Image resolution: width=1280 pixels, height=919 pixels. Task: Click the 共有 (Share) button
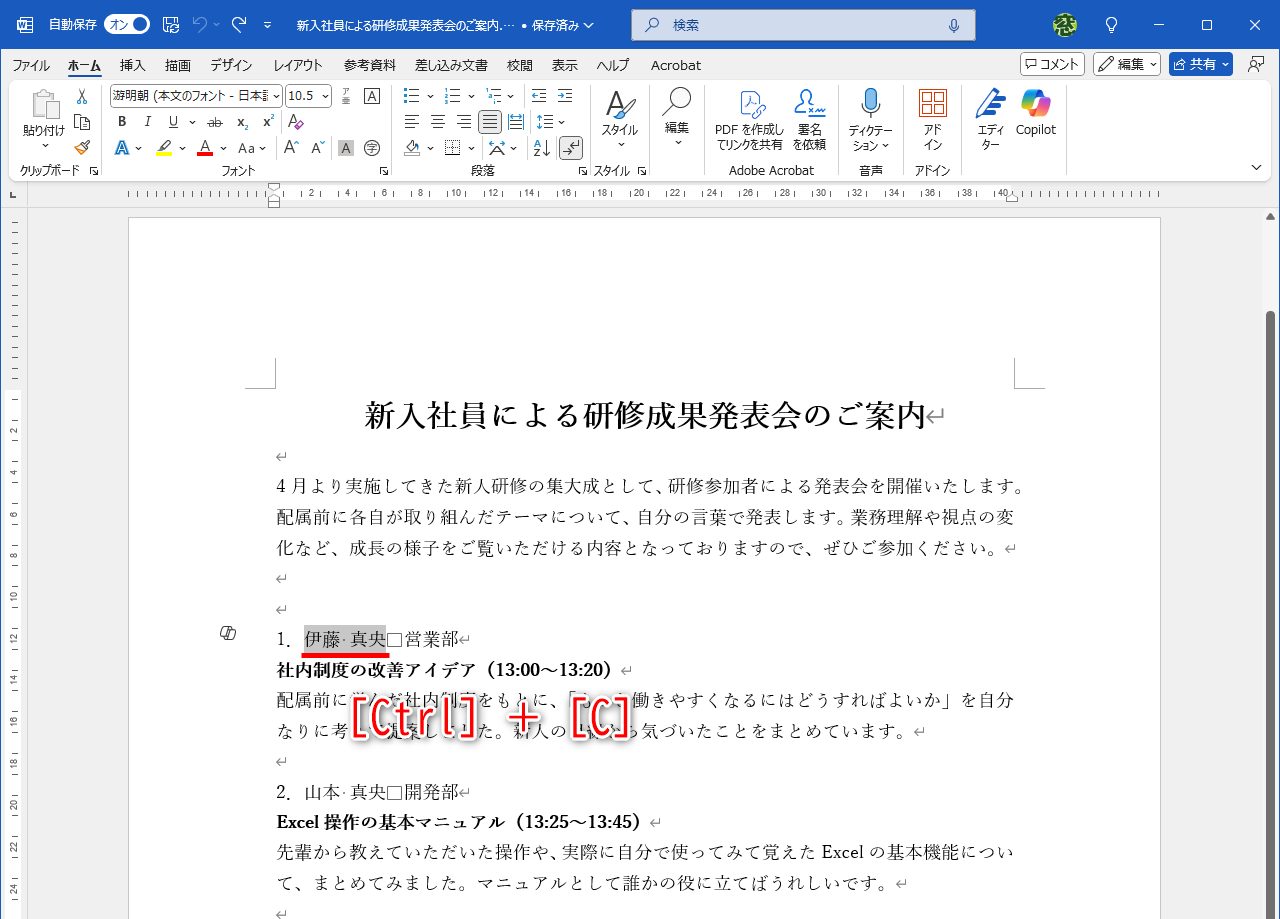click(1199, 63)
